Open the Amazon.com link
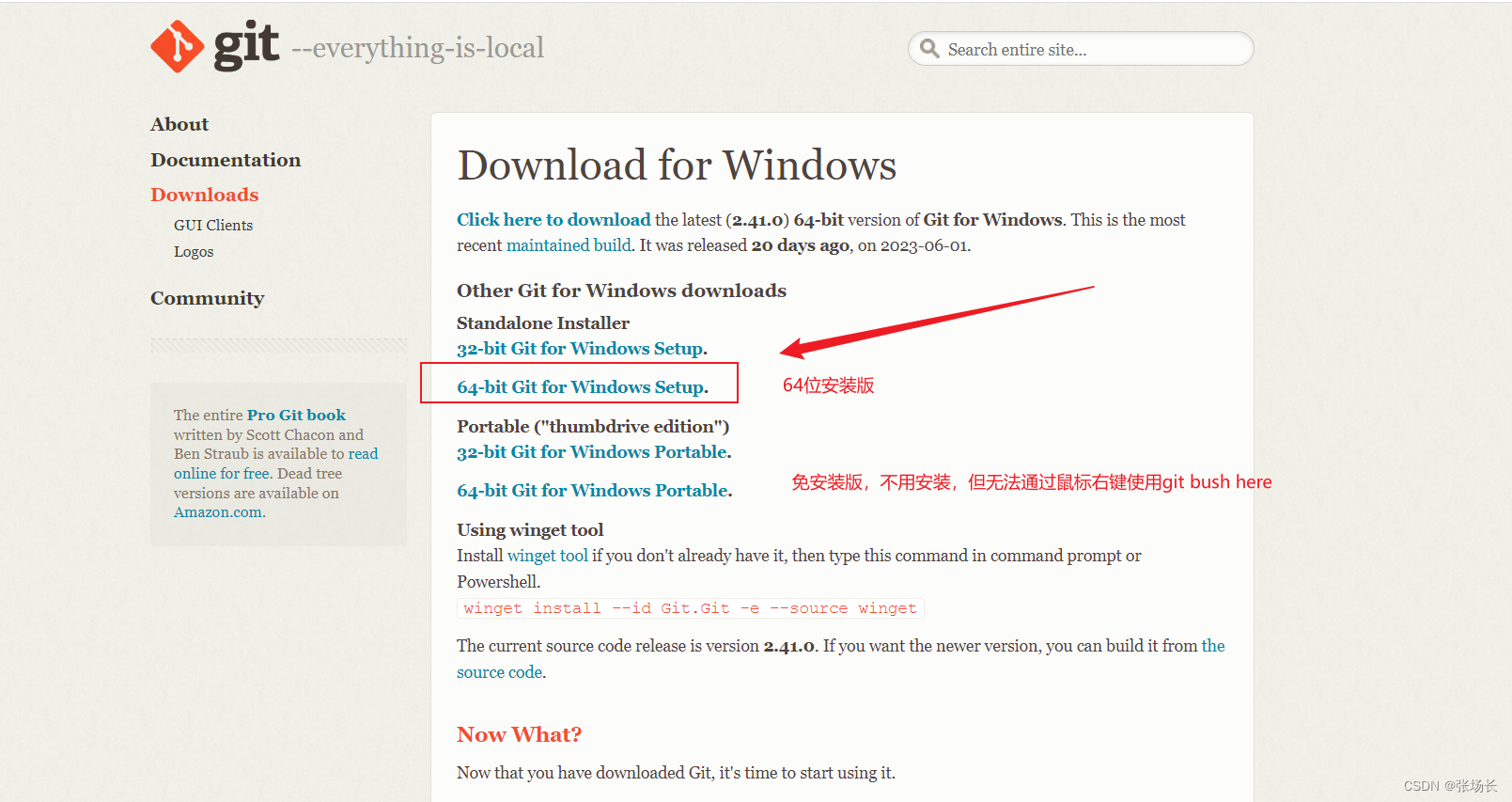The image size is (1512, 802). (218, 512)
